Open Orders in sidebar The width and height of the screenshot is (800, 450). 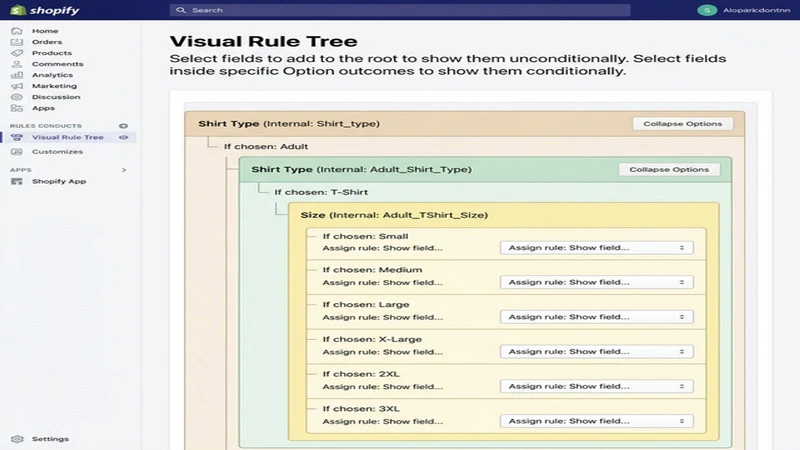coord(47,42)
